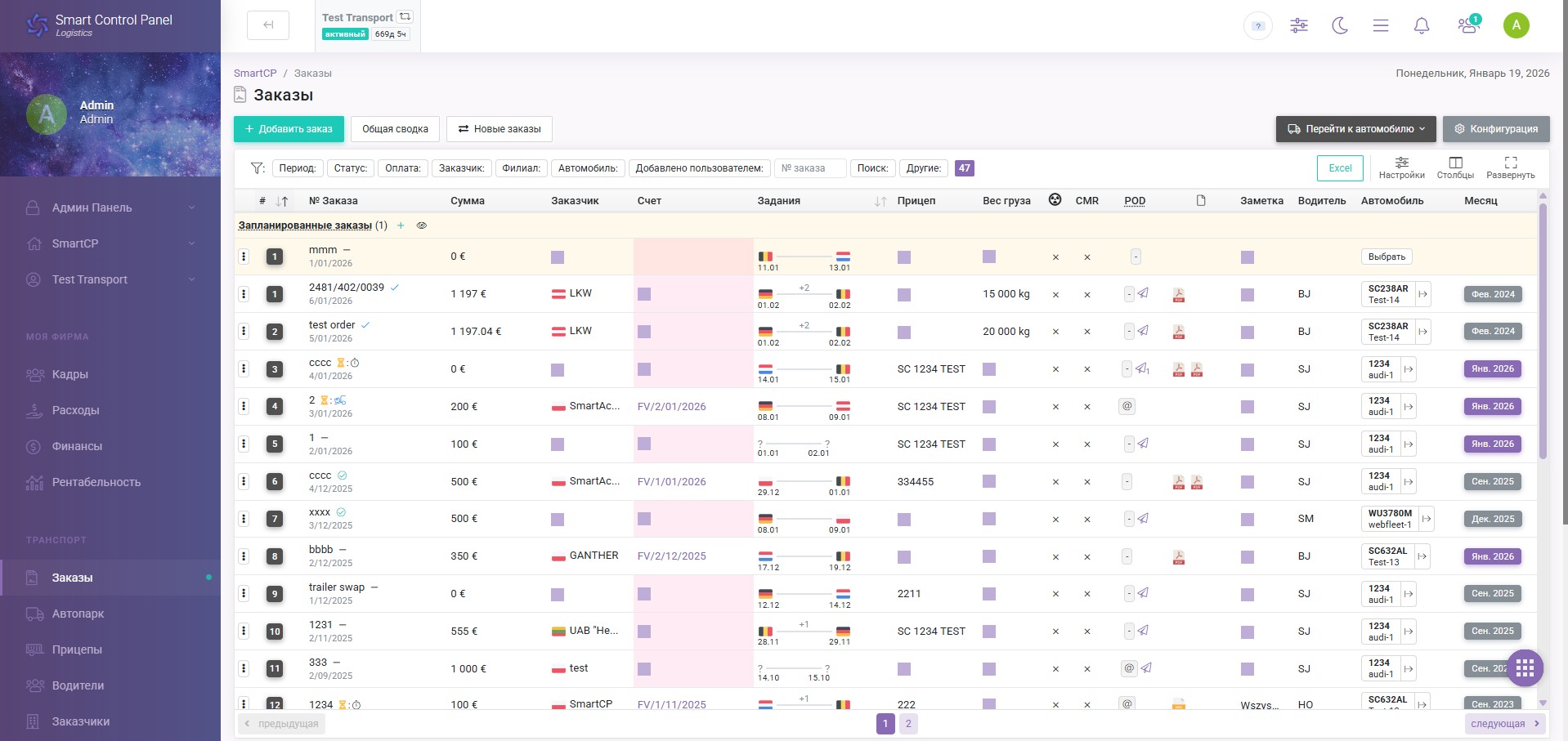Toggle the purple checkbox in mmm Заказчик cell
Viewport: 1568px width, 741px height.
[x=558, y=257]
